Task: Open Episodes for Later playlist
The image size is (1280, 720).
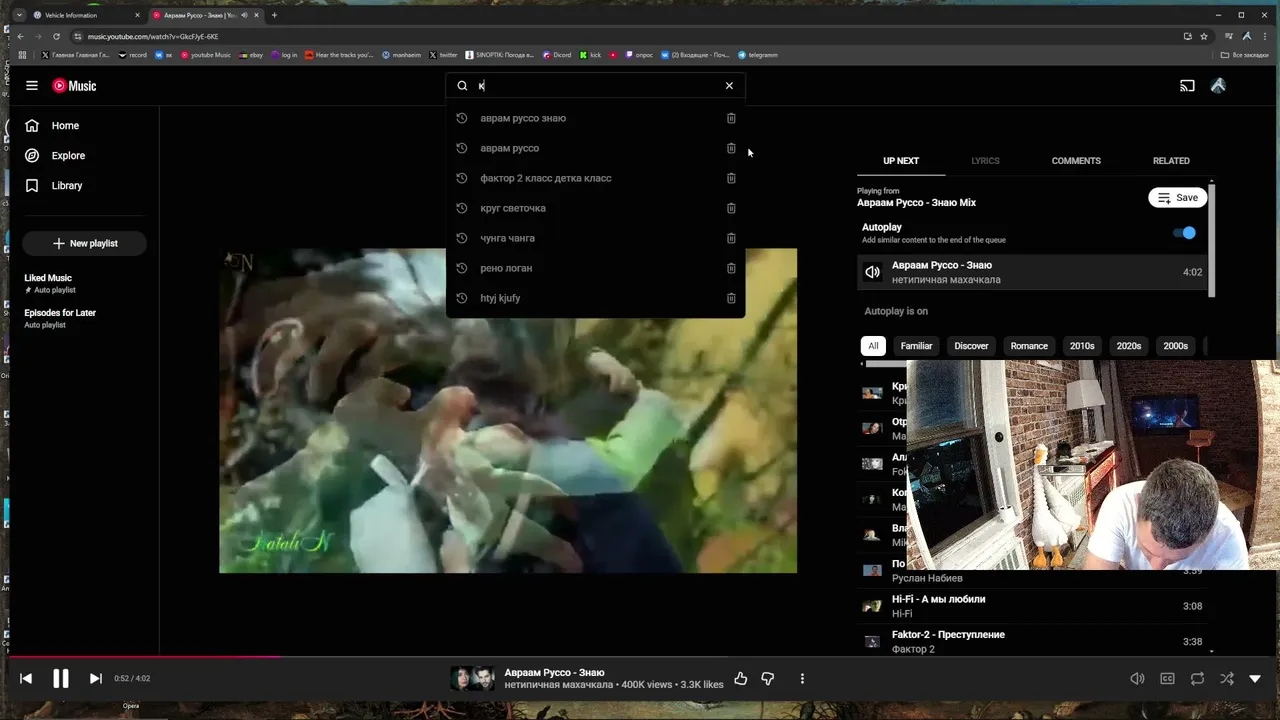Action: pyautogui.click(x=60, y=313)
